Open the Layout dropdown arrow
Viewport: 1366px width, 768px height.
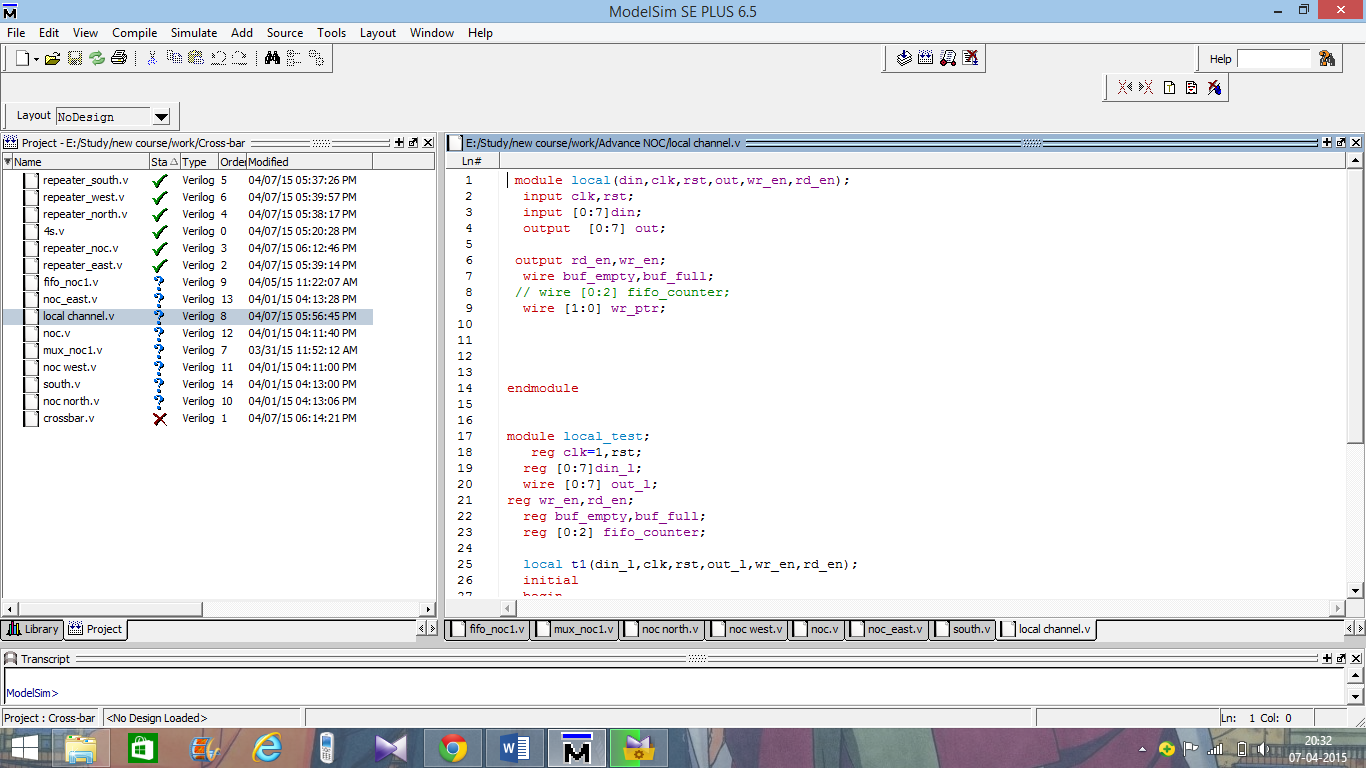[x=161, y=117]
